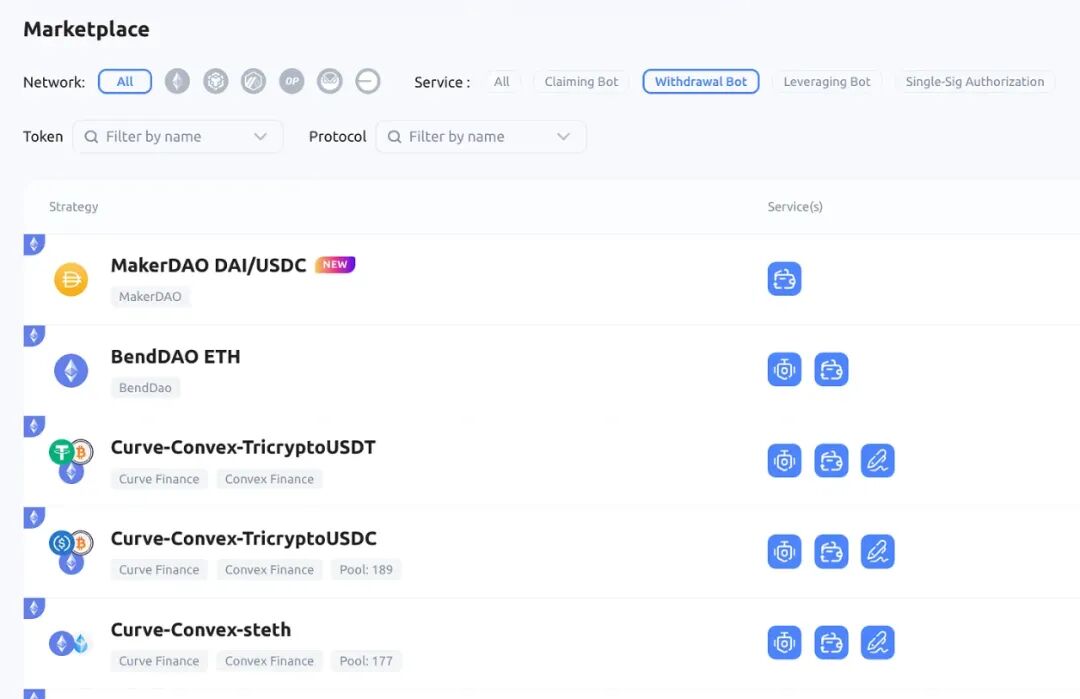
Task: Click Curve-Convex-steth robot service icon
Action: [x=785, y=643]
